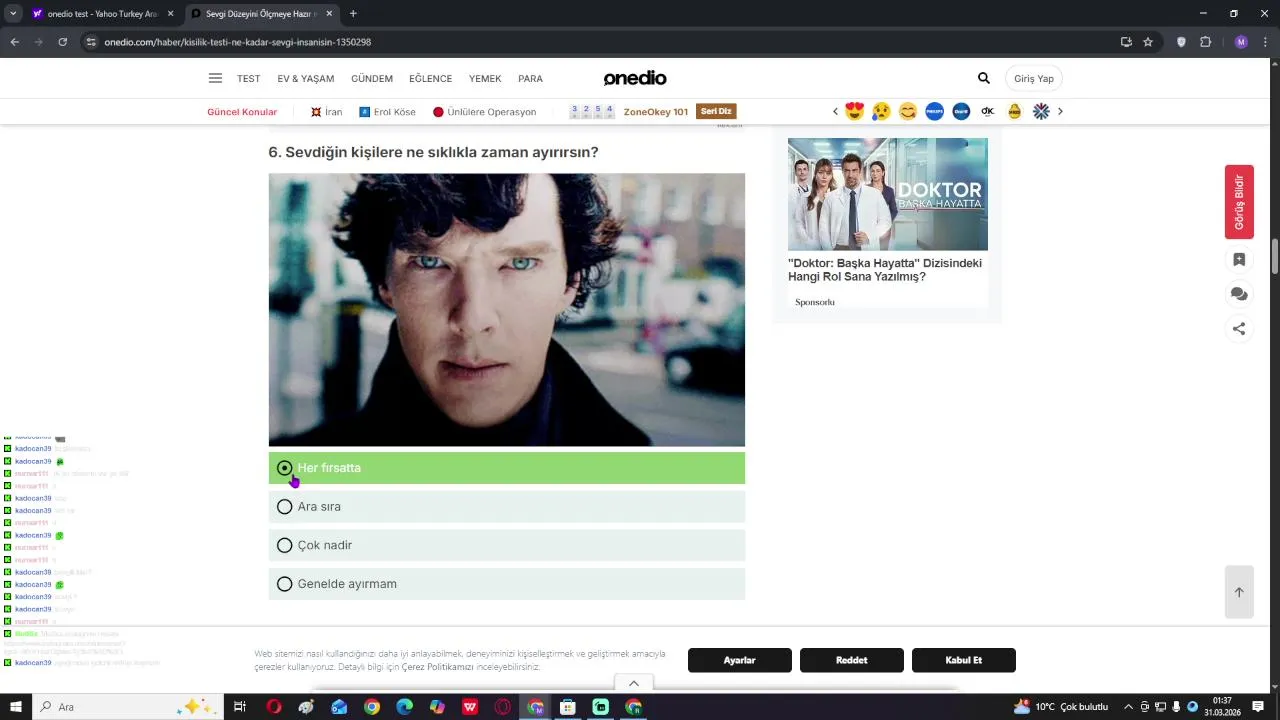Open the Doktor Başka Hayatta sponsored thumbnail
This screenshot has width=1280, height=720.
coord(888,194)
